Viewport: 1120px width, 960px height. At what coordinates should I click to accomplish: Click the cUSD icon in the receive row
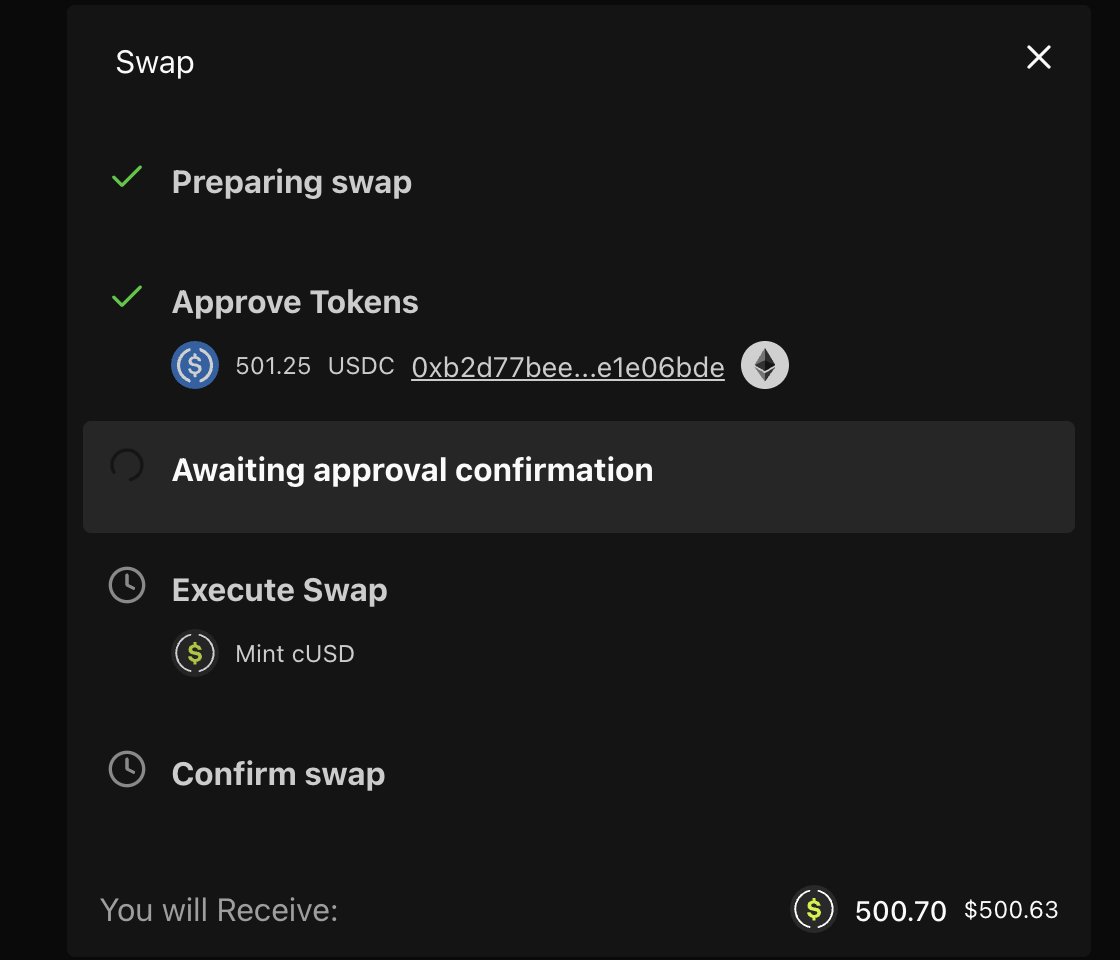[814, 910]
